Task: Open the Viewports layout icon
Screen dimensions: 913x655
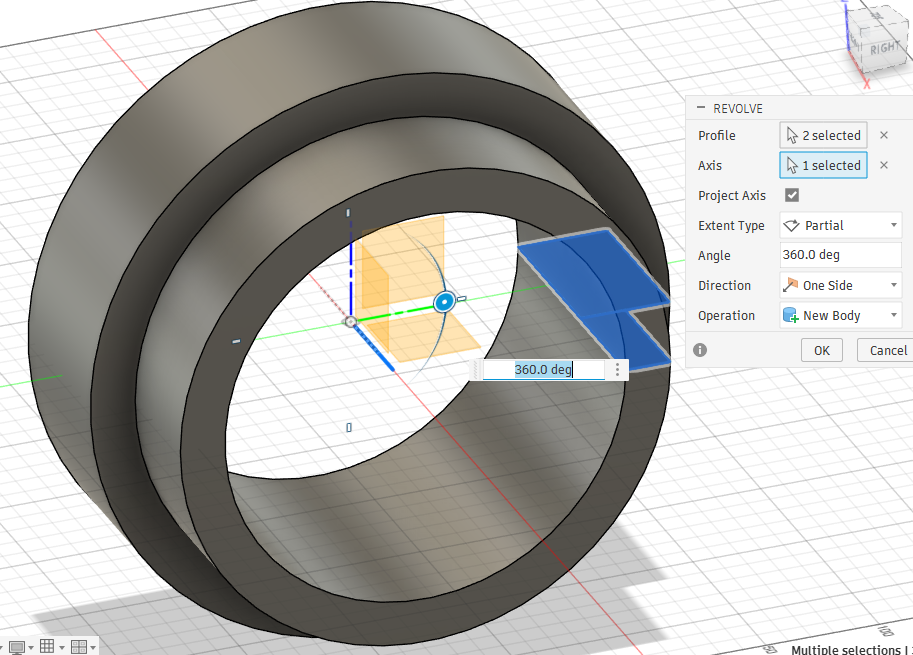Action: pos(79,646)
